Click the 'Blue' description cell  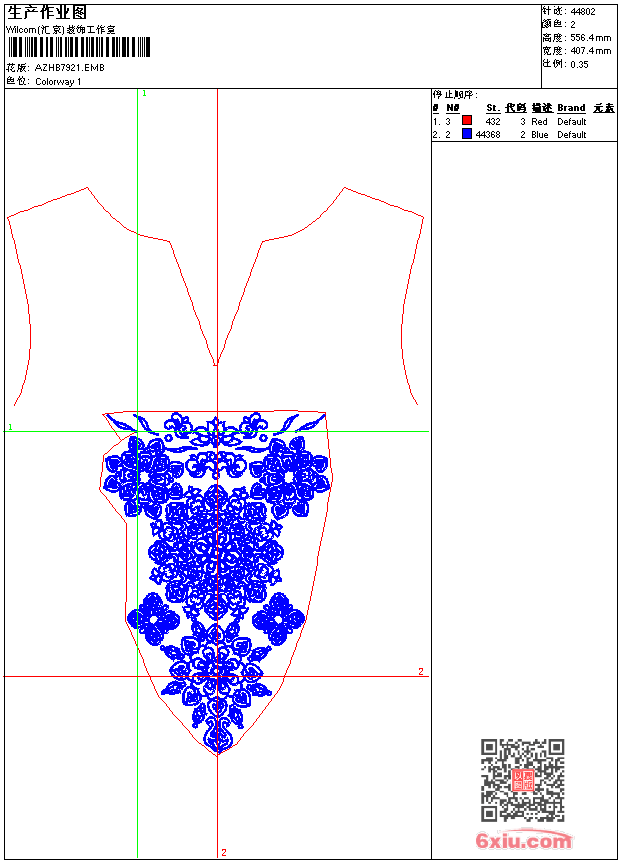tap(540, 135)
